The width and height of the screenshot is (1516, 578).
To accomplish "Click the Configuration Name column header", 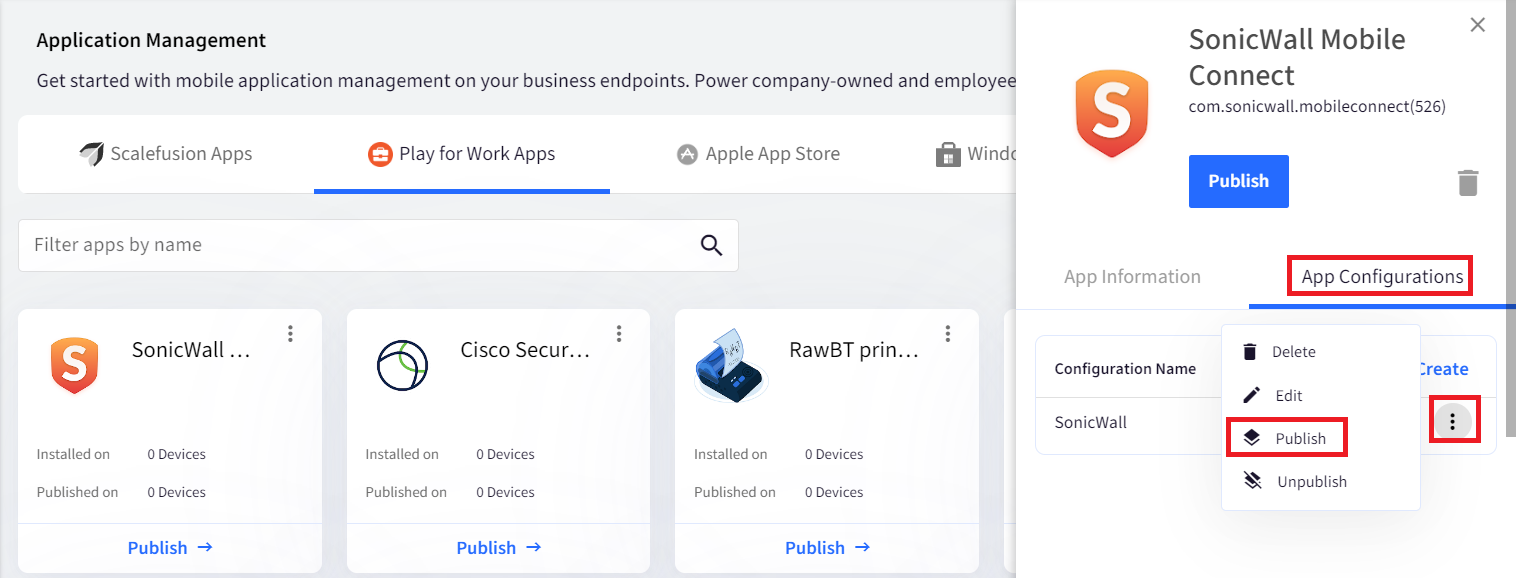I will 1125,369.
